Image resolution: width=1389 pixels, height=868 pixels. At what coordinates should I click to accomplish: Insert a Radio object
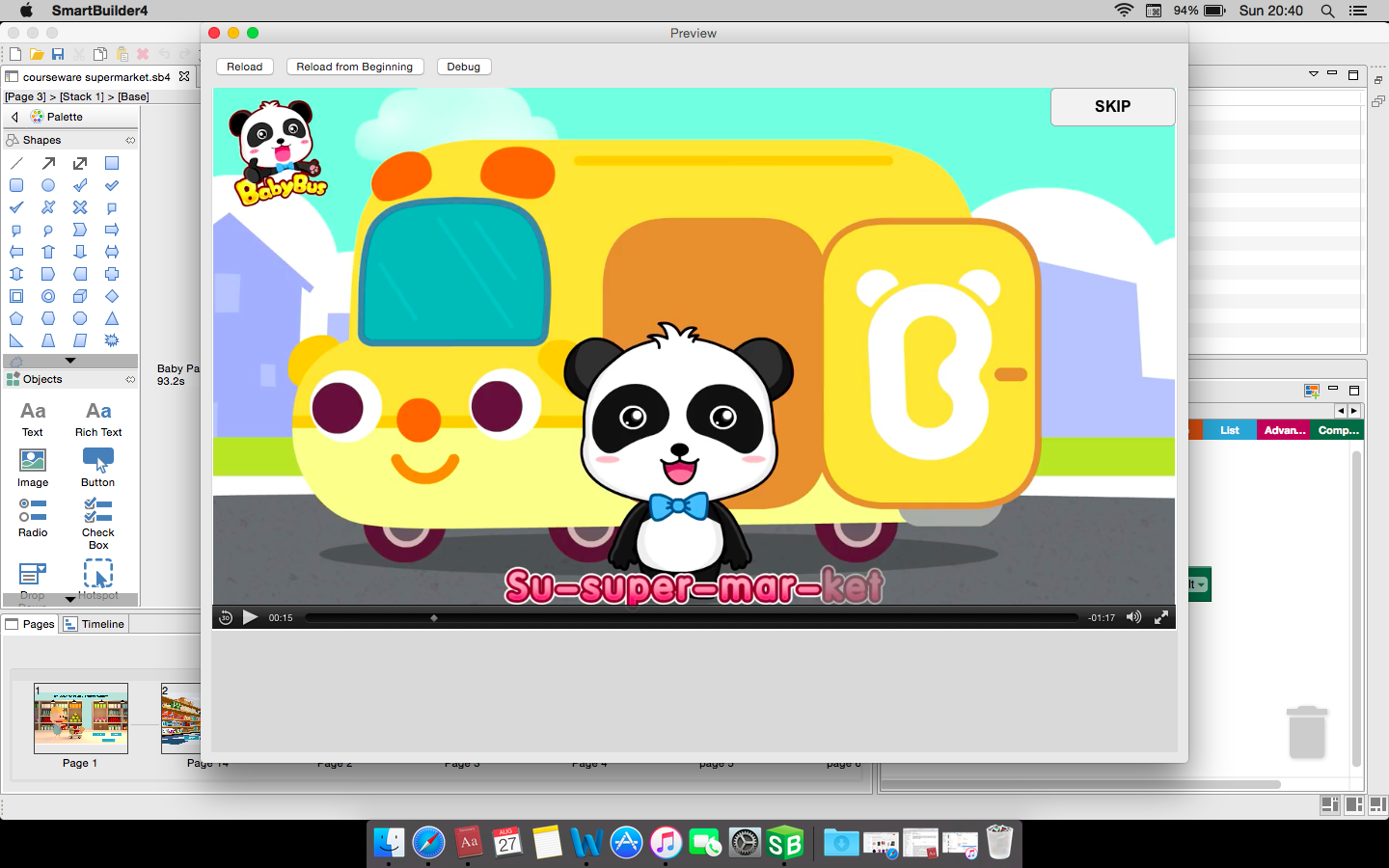point(33,519)
